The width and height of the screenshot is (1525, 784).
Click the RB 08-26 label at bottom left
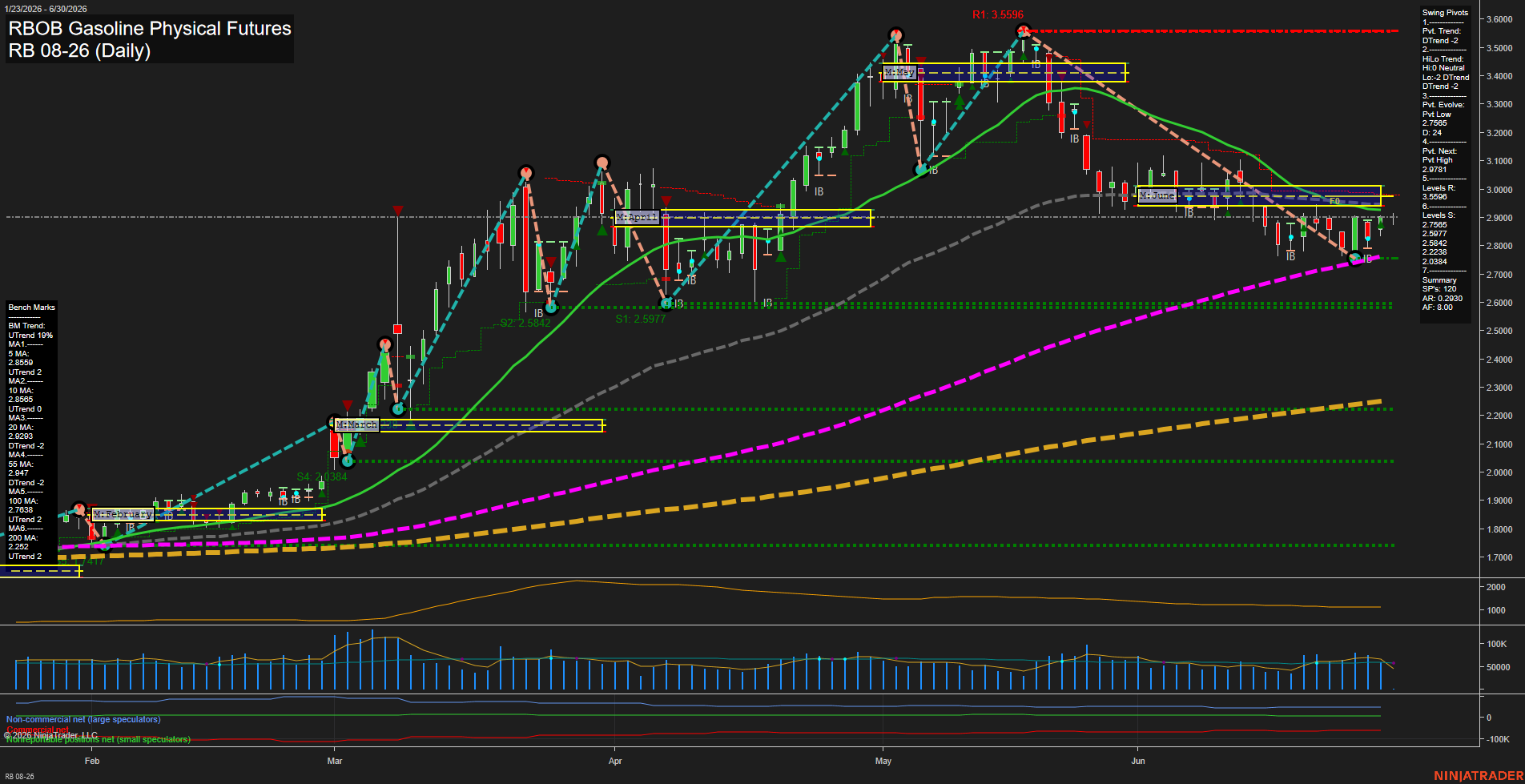pos(19,777)
